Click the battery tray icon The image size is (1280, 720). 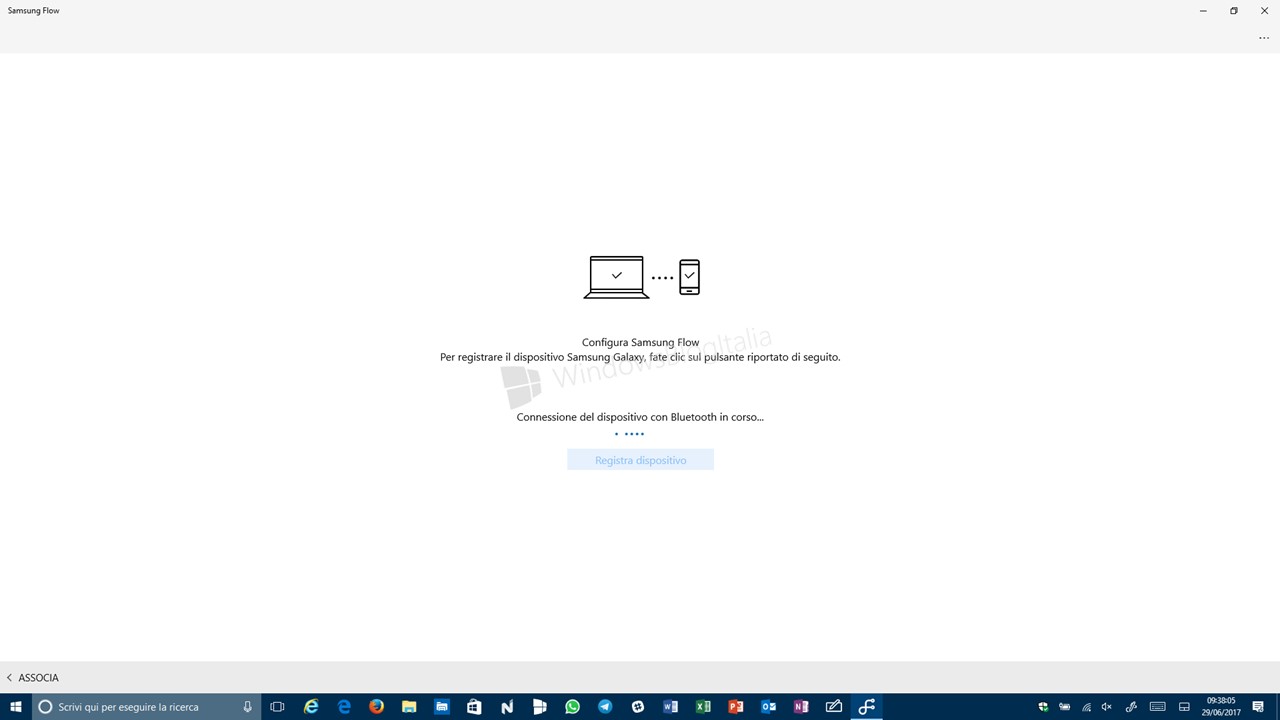[x=1065, y=706]
